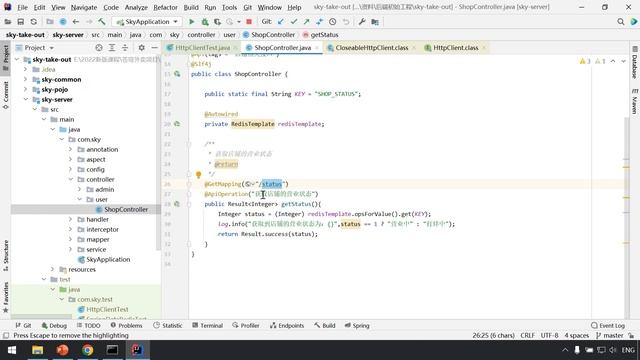Switch to HttpClientTest.java tab
640x360 pixels.
tap(202, 48)
